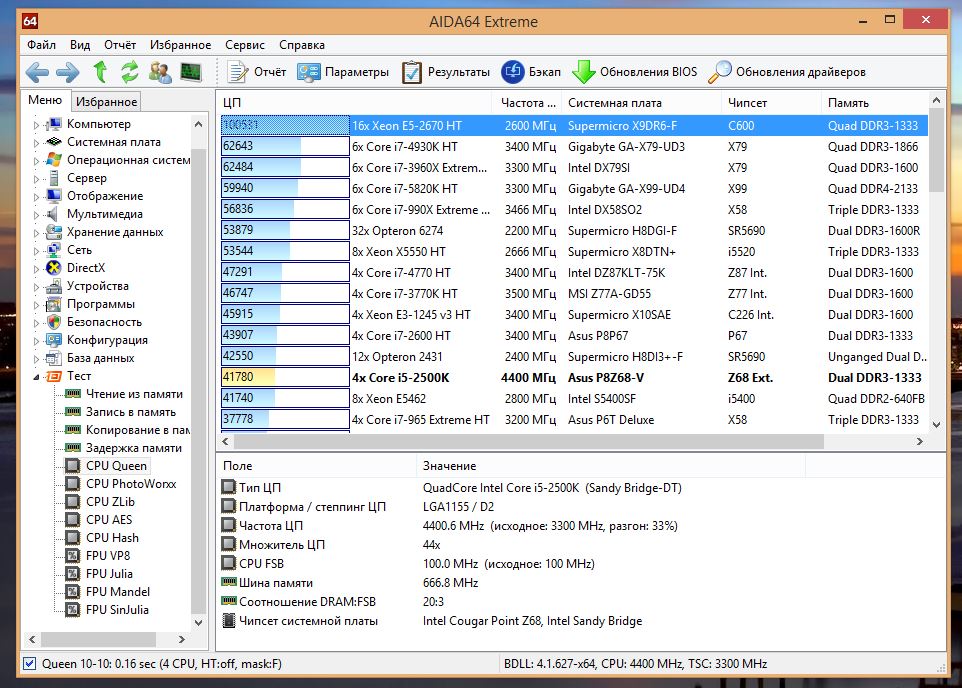Expand the Сервер tree node
The width and height of the screenshot is (962, 688).
36,179
